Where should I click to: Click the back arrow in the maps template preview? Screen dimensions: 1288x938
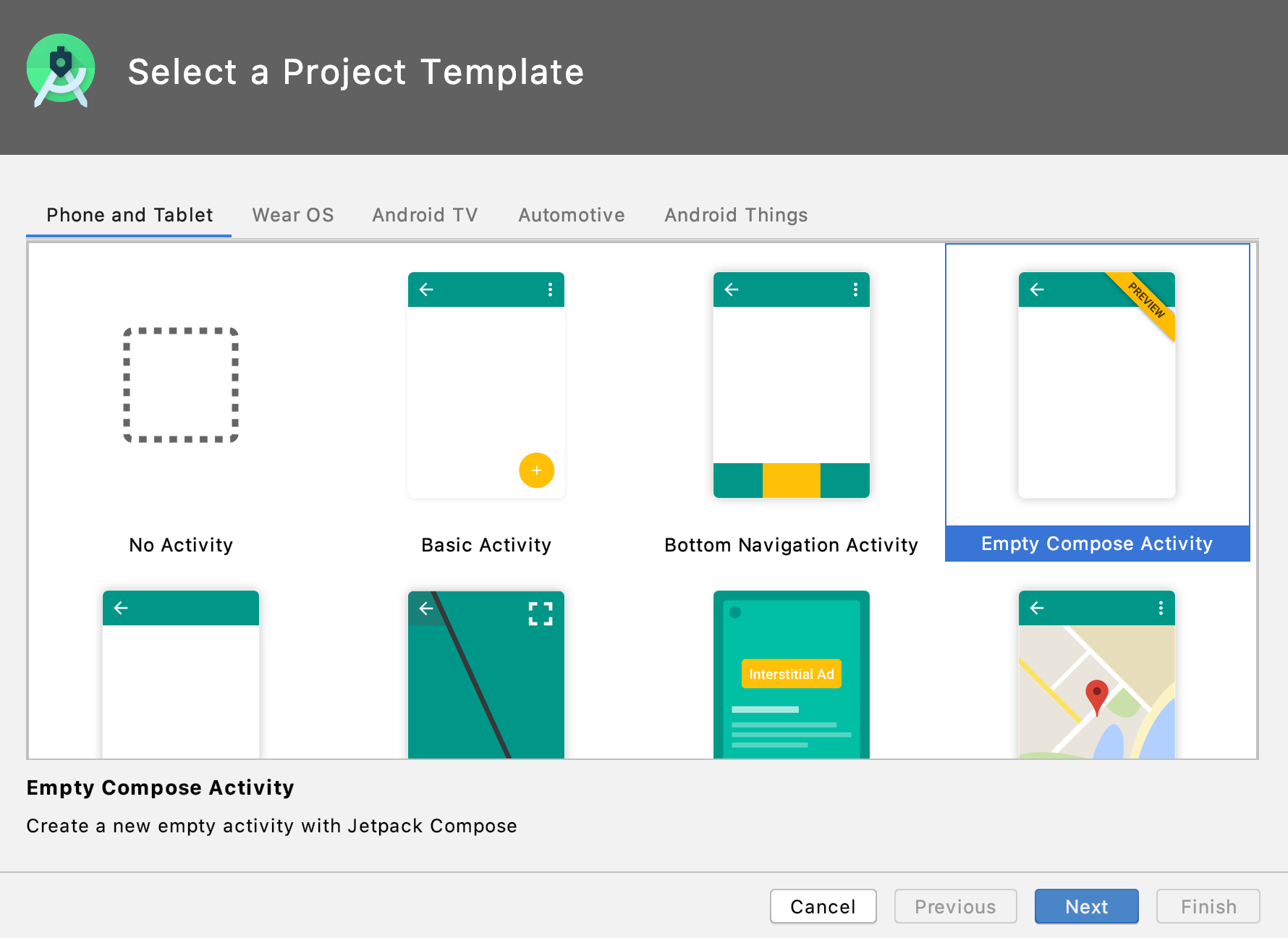click(1037, 608)
